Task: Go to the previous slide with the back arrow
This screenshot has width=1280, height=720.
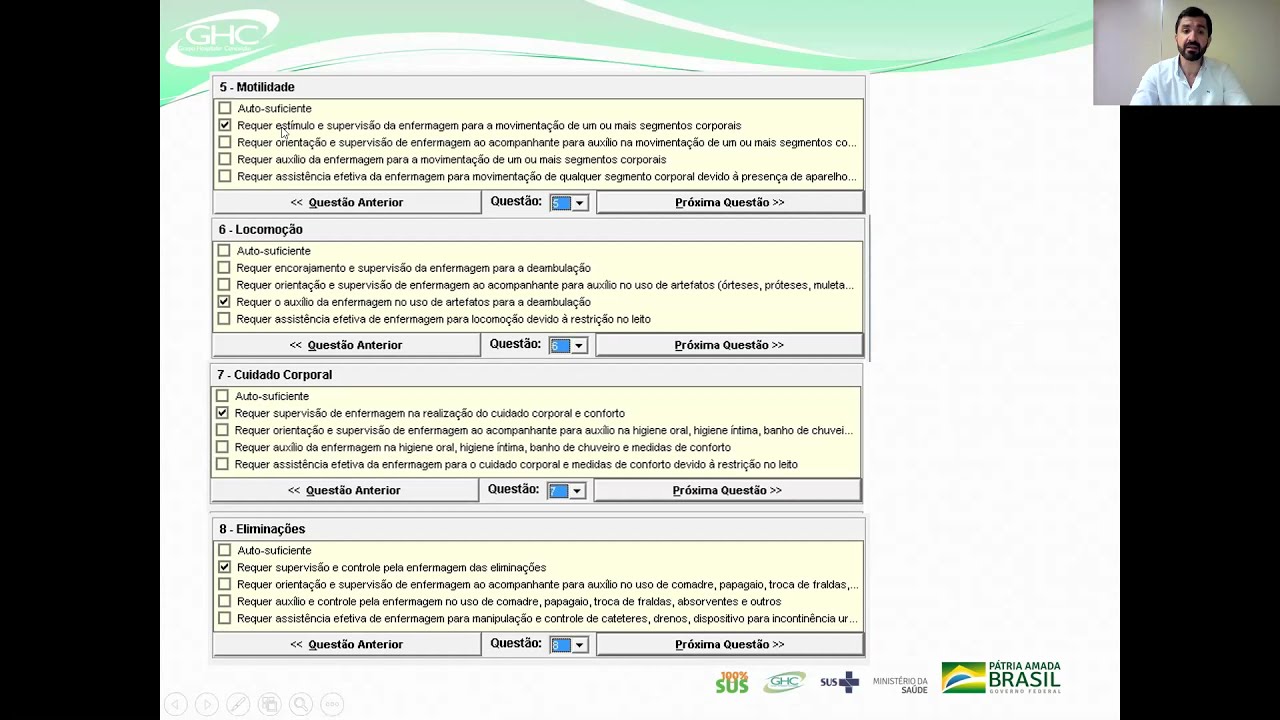Action: click(x=175, y=705)
